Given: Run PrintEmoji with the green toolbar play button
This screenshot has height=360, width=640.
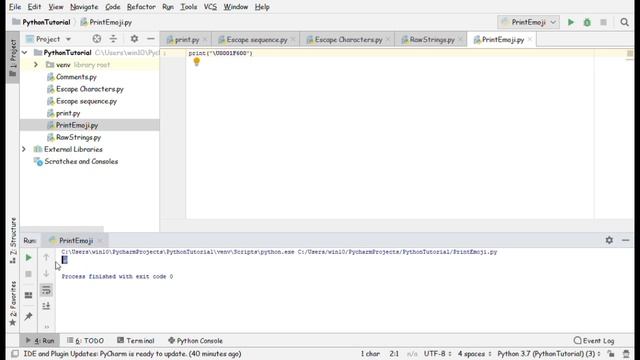Looking at the screenshot, I should 571,22.
